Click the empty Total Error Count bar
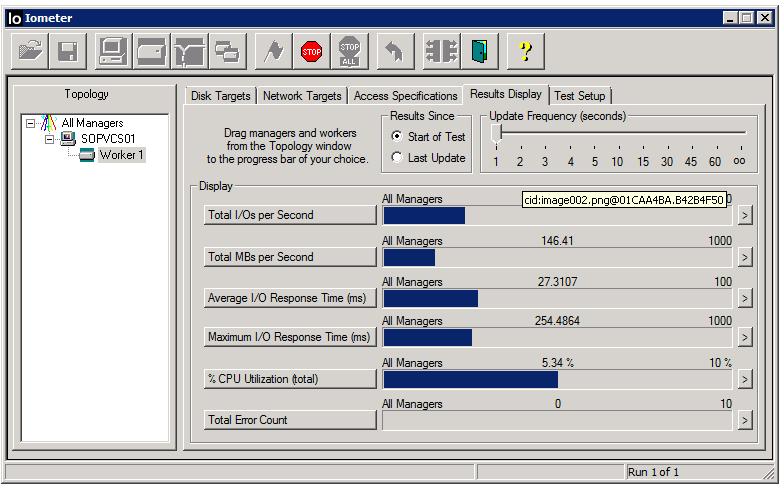The width and height of the screenshot is (781, 488). [x=557, y=420]
